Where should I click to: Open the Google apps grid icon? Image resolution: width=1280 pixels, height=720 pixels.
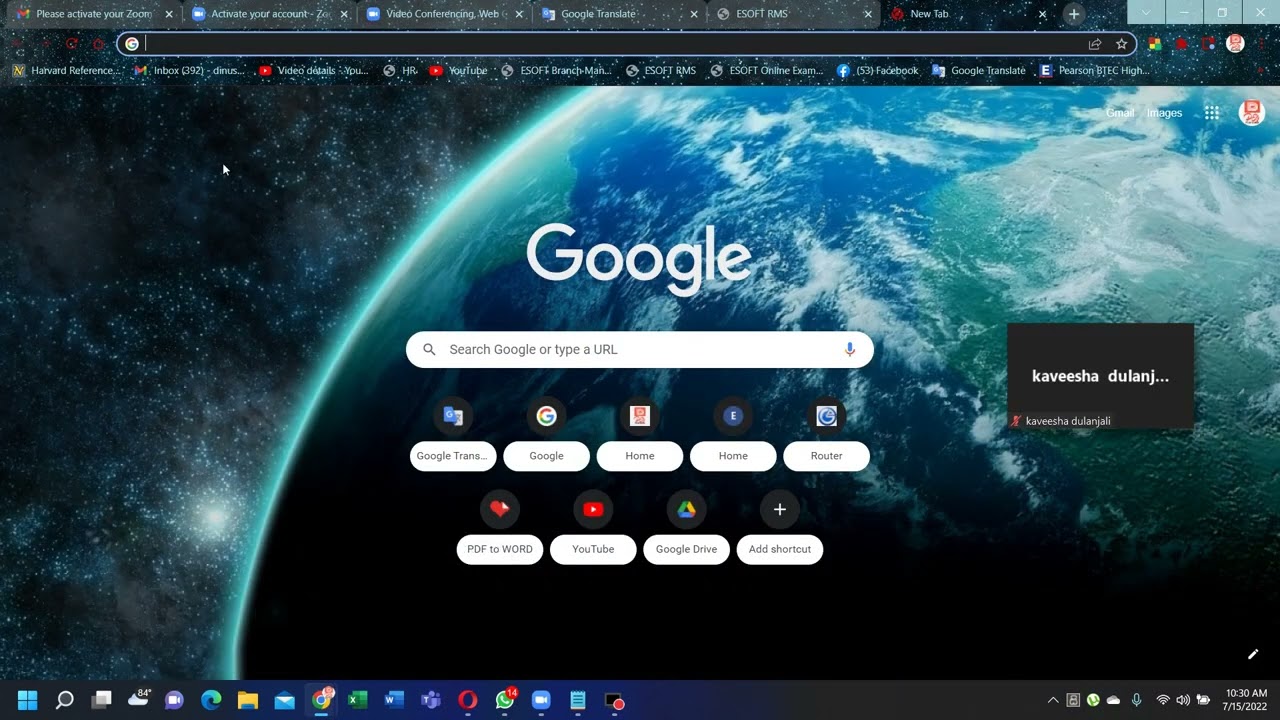click(x=1212, y=113)
